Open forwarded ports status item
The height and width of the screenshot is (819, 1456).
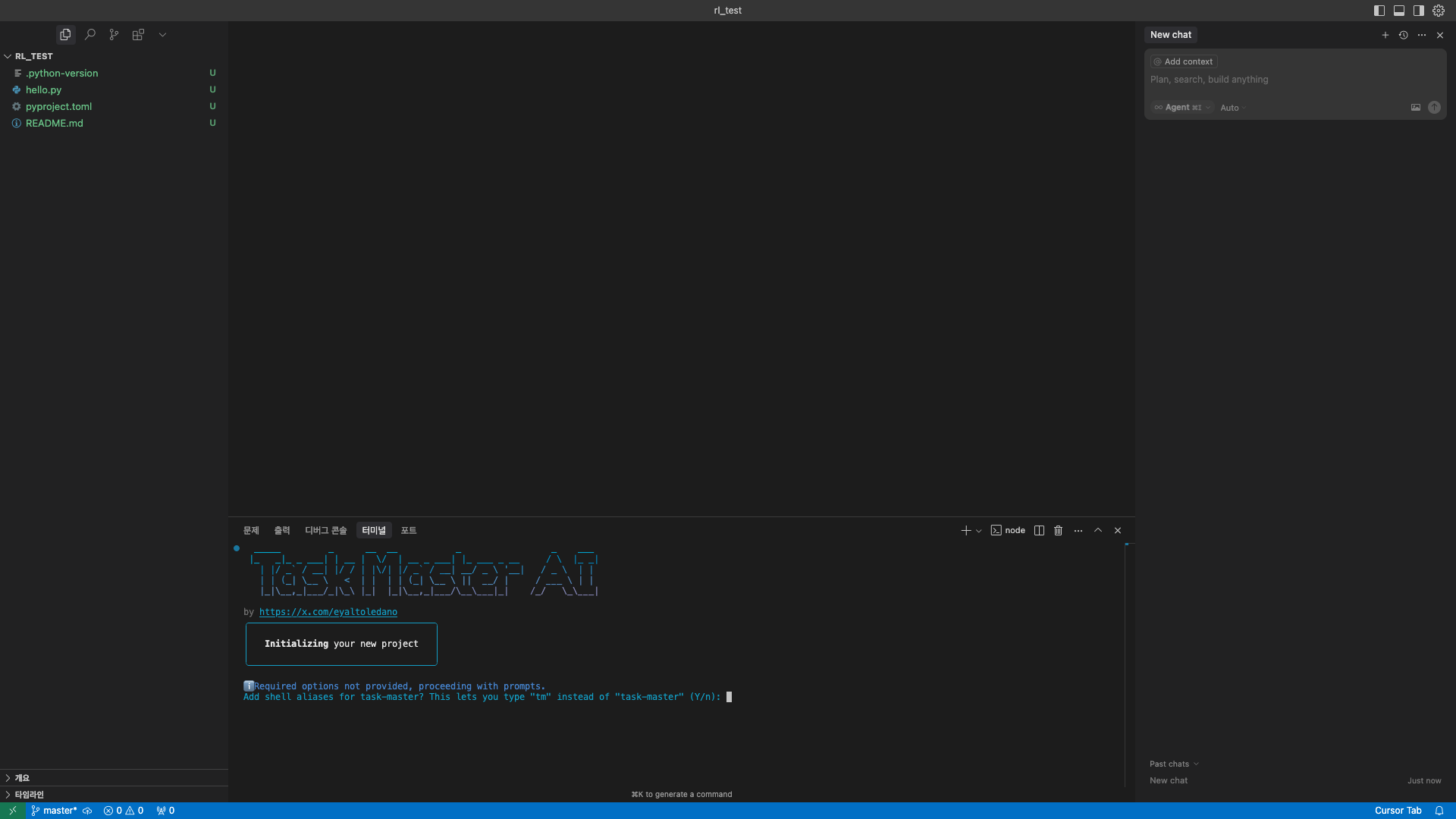pyautogui.click(x=165, y=811)
